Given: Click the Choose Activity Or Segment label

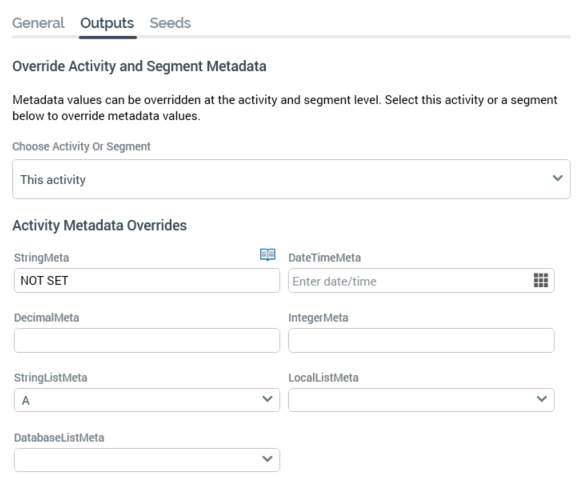Looking at the screenshot, I should tap(81, 146).
